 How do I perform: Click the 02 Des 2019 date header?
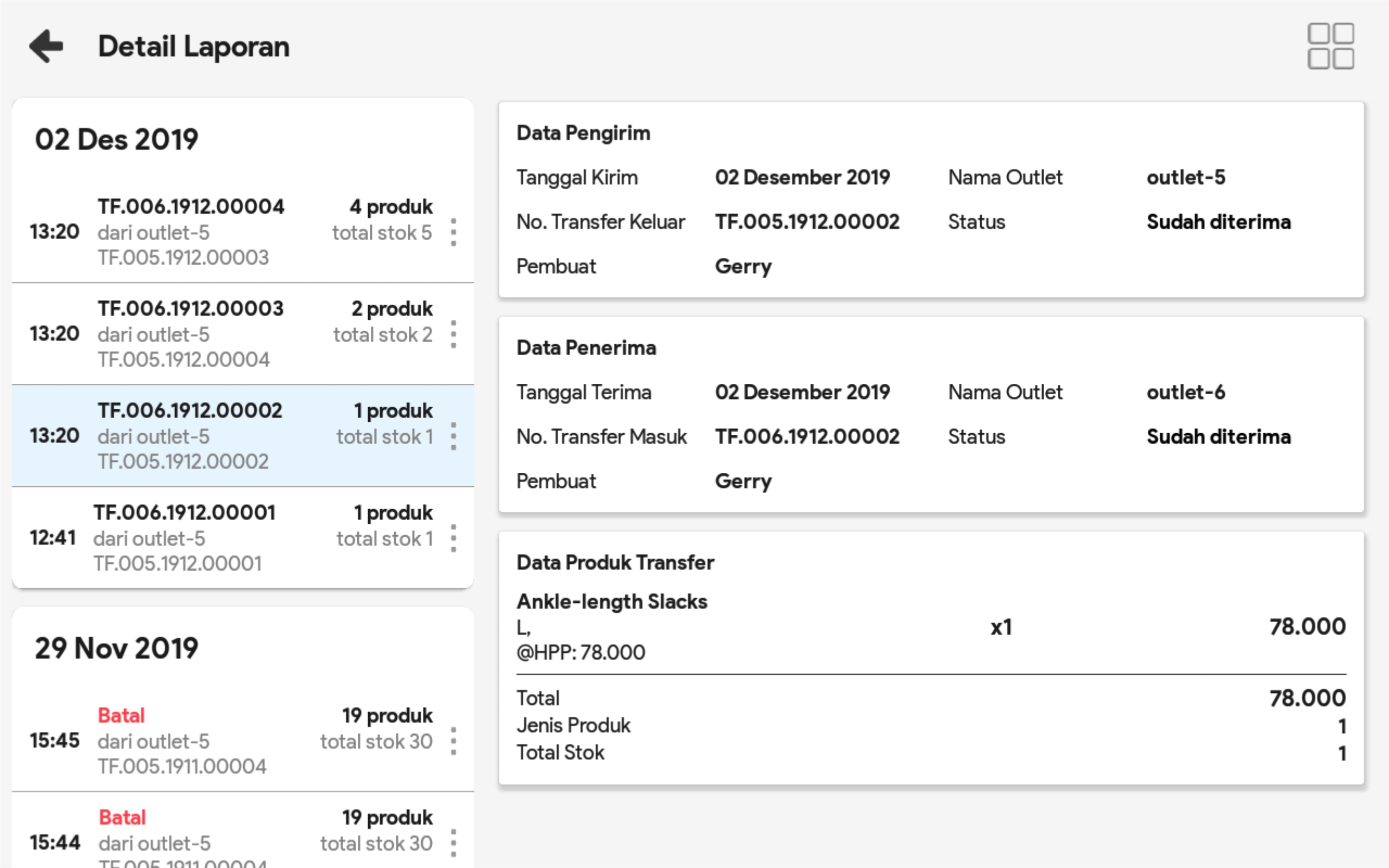[117, 140]
